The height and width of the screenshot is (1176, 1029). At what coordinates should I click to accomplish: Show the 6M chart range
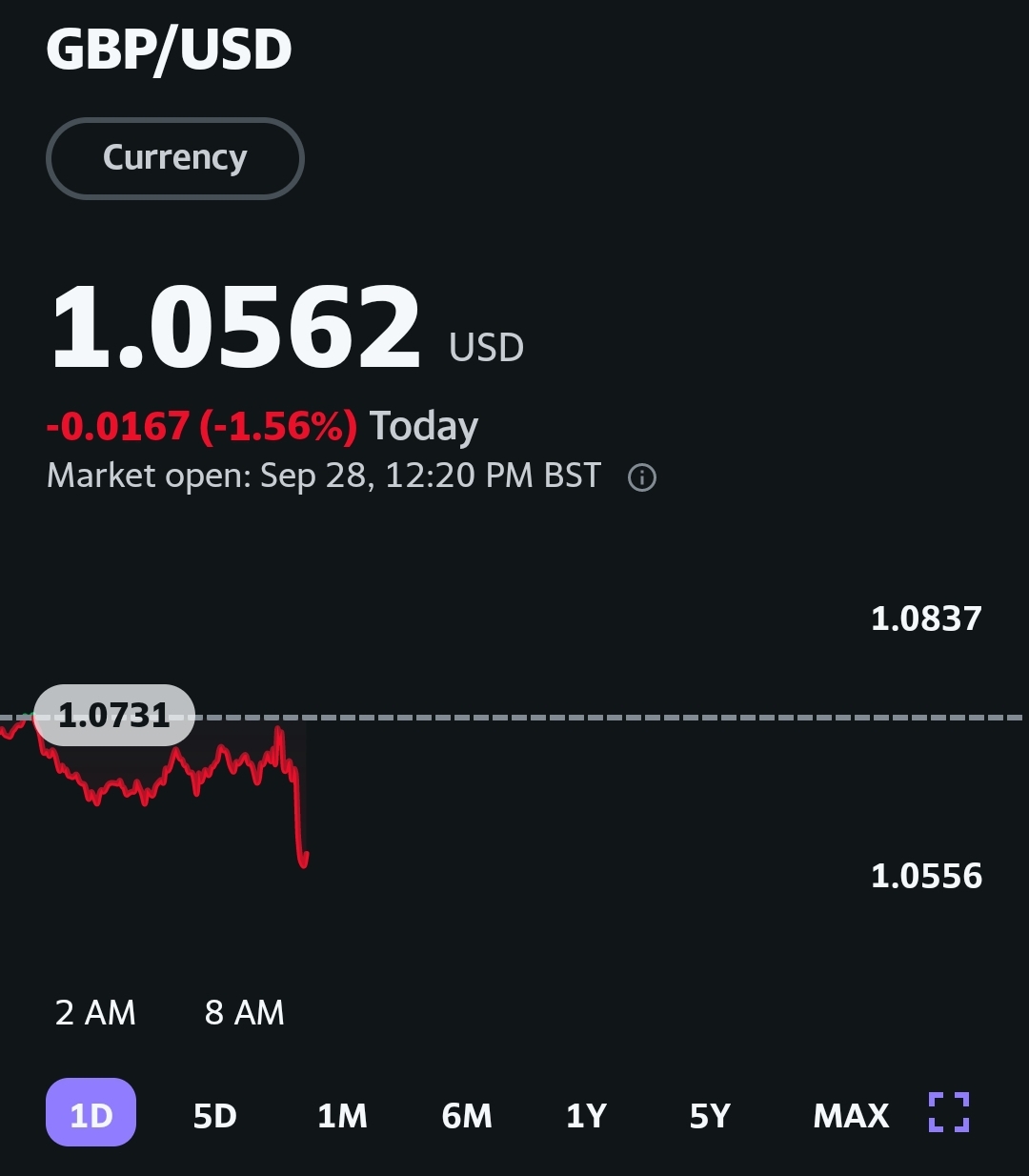(x=467, y=1115)
